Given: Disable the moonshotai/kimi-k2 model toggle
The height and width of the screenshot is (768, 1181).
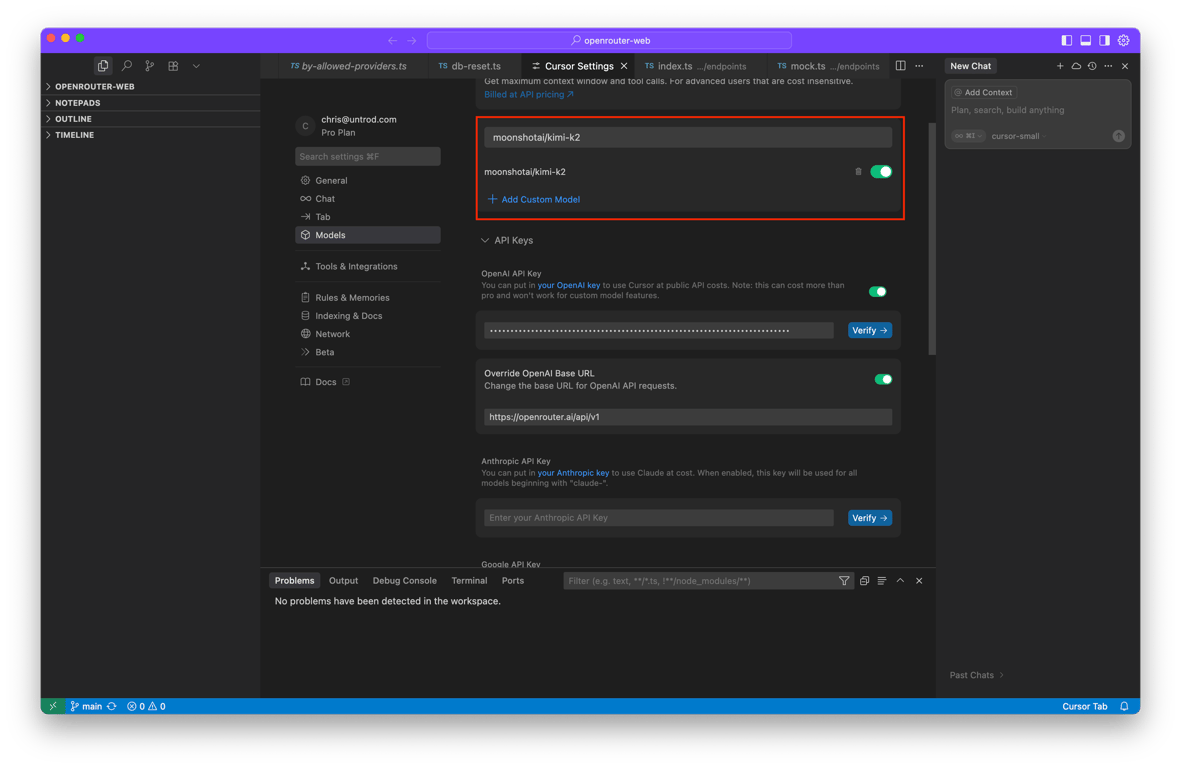Looking at the screenshot, I should pyautogui.click(x=881, y=172).
